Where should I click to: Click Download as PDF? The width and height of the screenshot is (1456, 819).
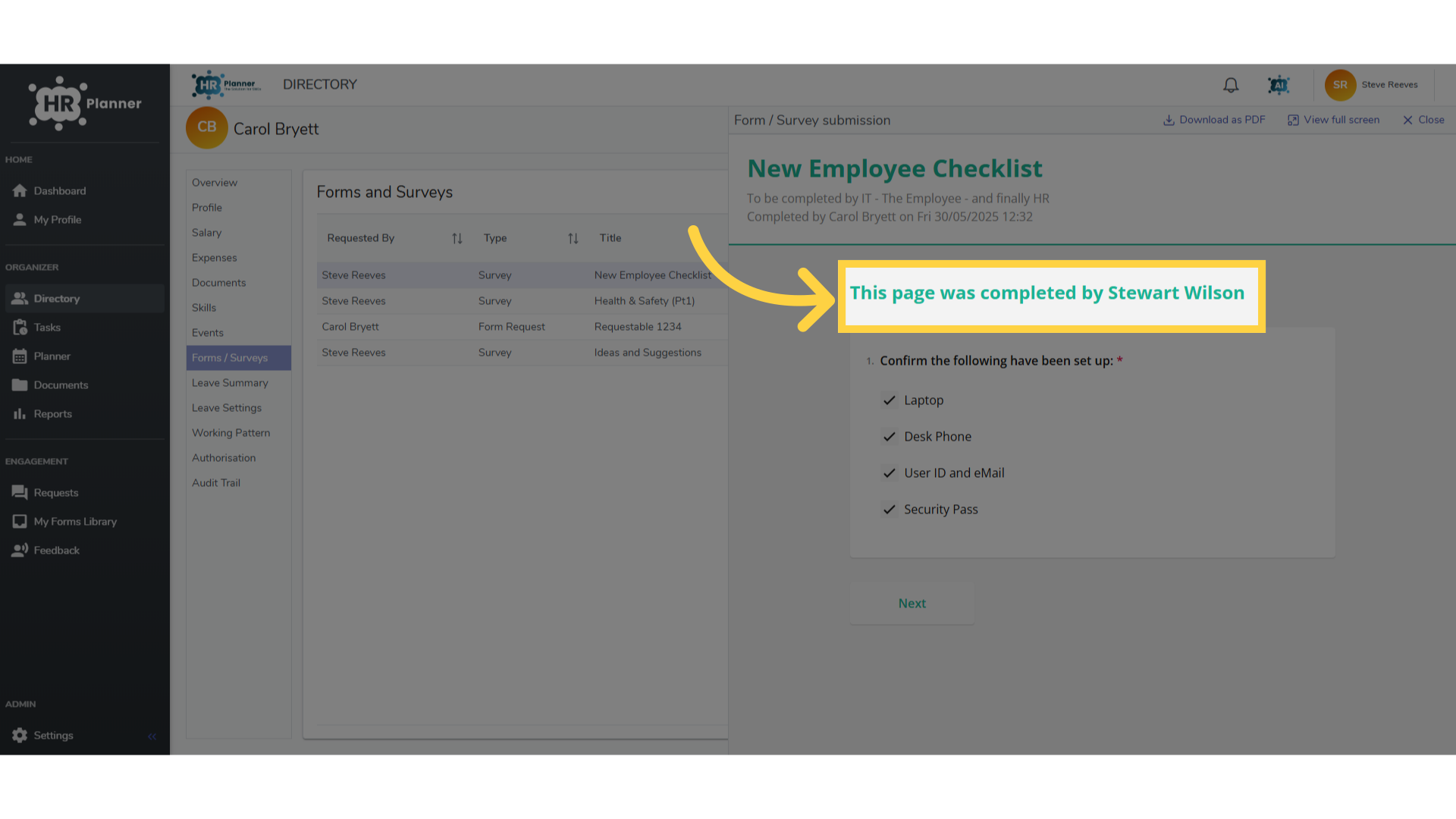(x=1214, y=120)
